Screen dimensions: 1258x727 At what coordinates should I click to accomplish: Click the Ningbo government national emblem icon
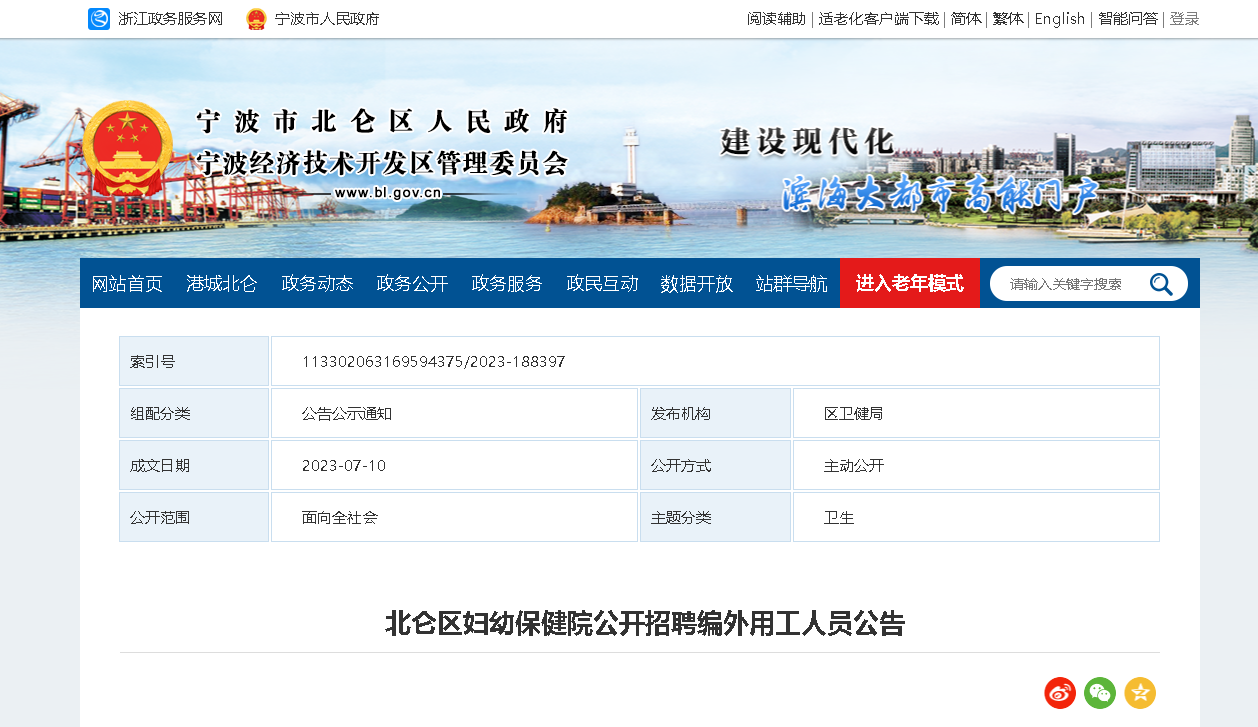pos(257,19)
